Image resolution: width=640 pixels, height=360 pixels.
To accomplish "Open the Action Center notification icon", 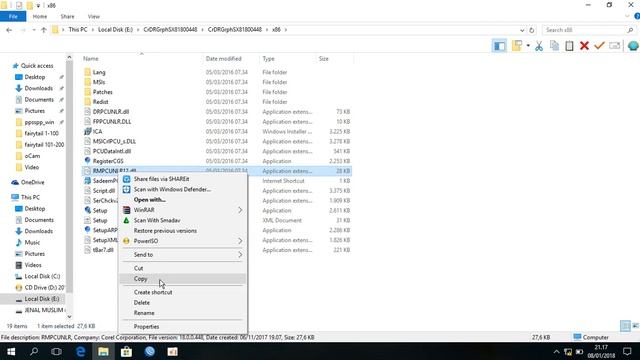I will 627,351.
